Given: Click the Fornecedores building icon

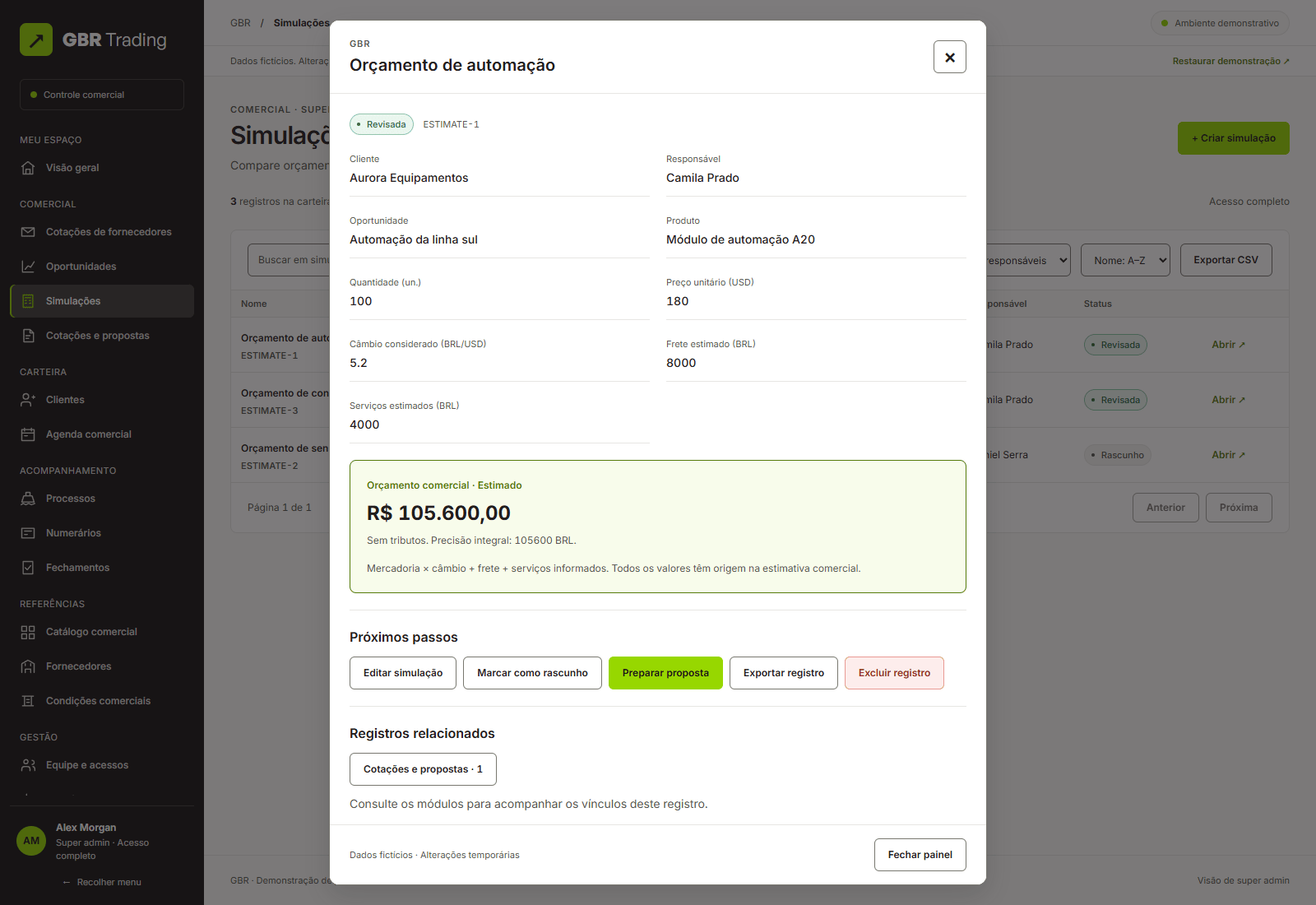Looking at the screenshot, I should (28, 666).
